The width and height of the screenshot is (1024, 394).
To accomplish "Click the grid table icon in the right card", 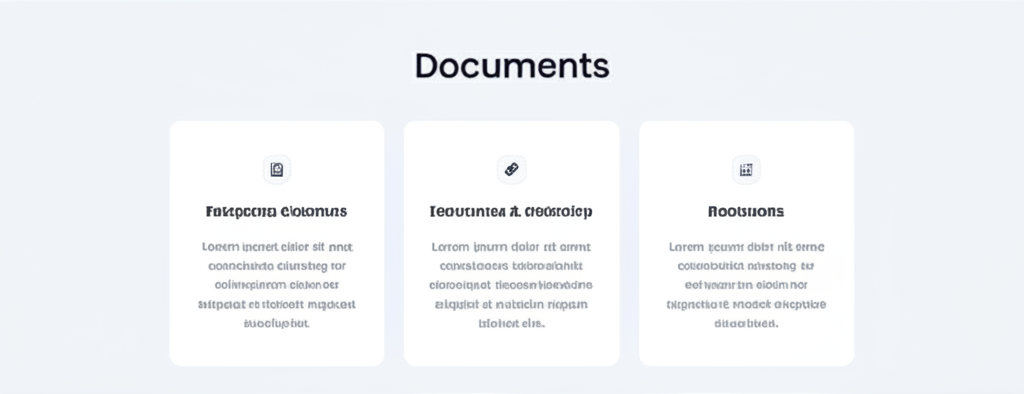I will click(x=746, y=170).
